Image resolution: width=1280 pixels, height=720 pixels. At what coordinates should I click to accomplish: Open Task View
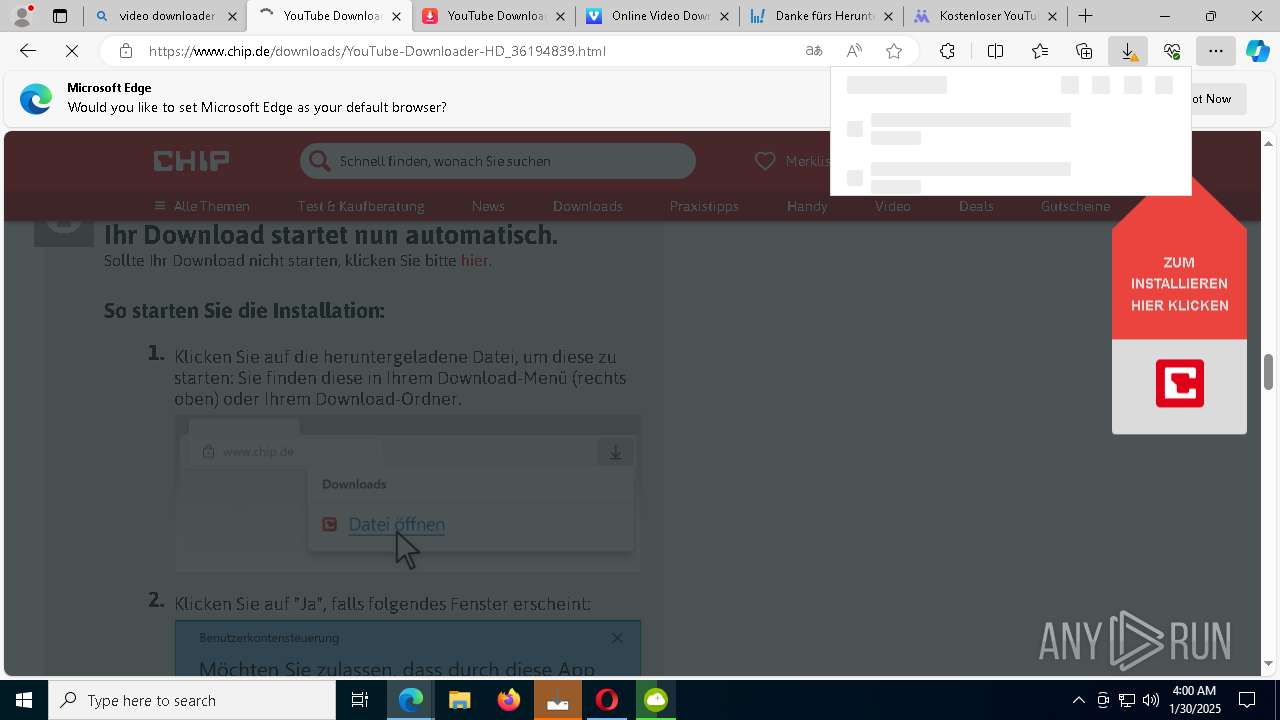[x=360, y=700]
